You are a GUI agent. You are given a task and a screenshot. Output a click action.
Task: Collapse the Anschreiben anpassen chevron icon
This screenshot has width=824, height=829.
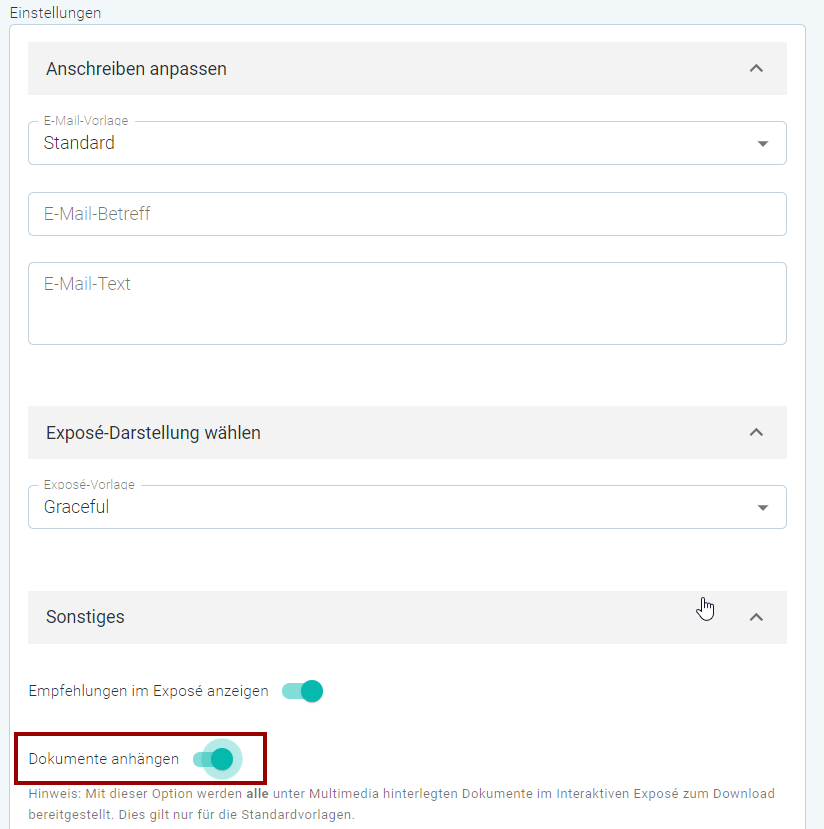click(756, 69)
